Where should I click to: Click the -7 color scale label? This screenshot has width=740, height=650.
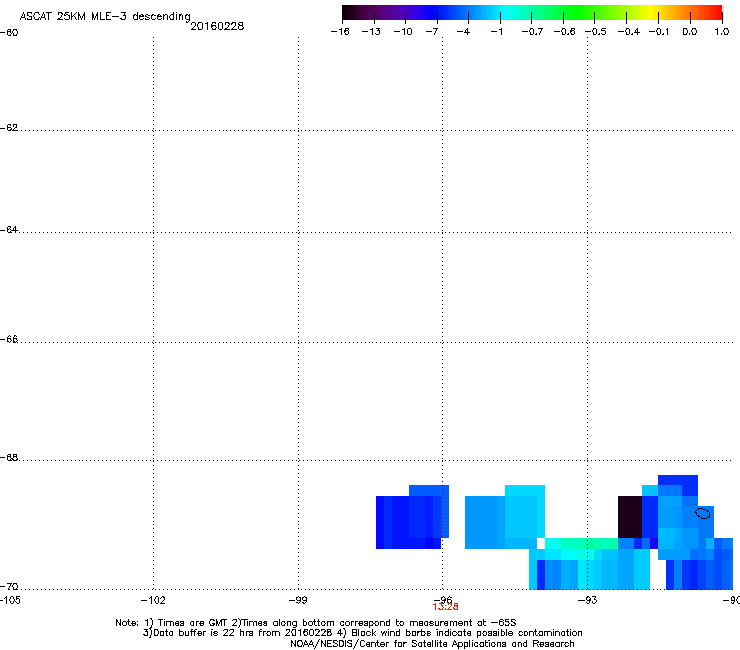(432, 32)
